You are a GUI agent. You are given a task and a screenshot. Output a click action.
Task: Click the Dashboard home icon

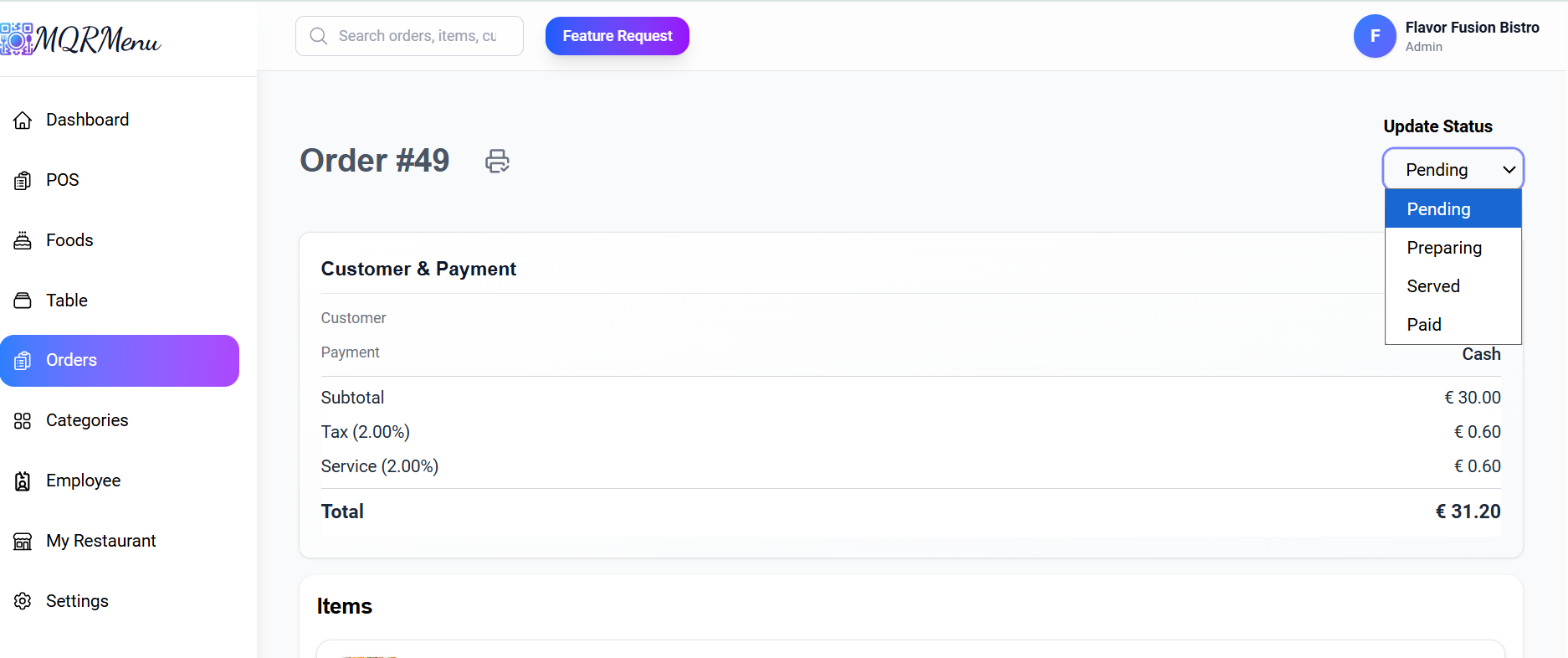23,121
